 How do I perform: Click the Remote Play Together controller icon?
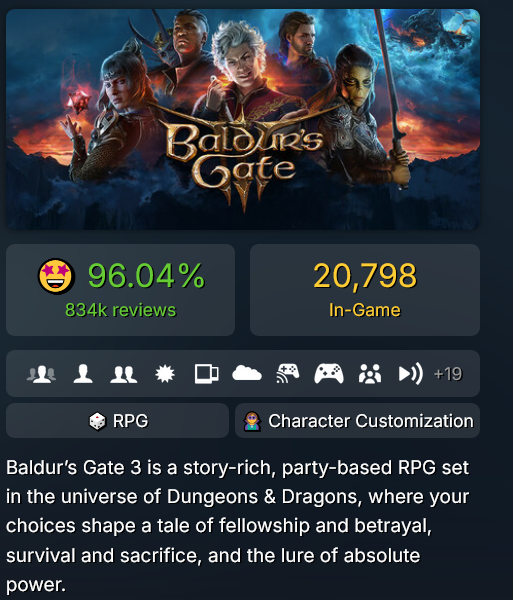[x=288, y=373]
